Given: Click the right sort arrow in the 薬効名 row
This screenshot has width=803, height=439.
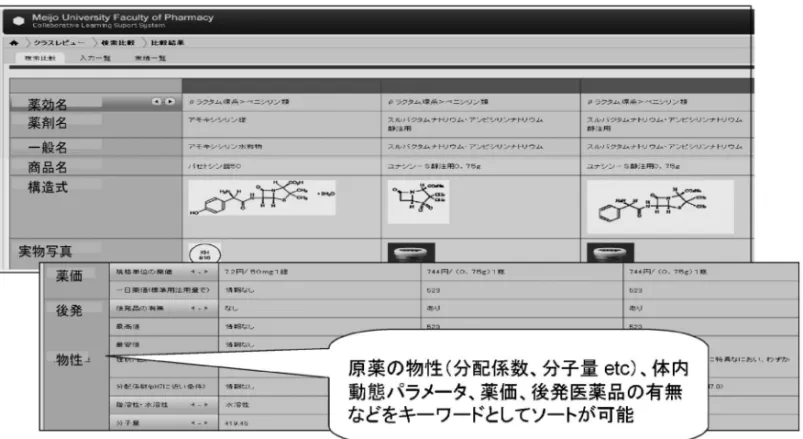Looking at the screenshot, I should 170,101.
